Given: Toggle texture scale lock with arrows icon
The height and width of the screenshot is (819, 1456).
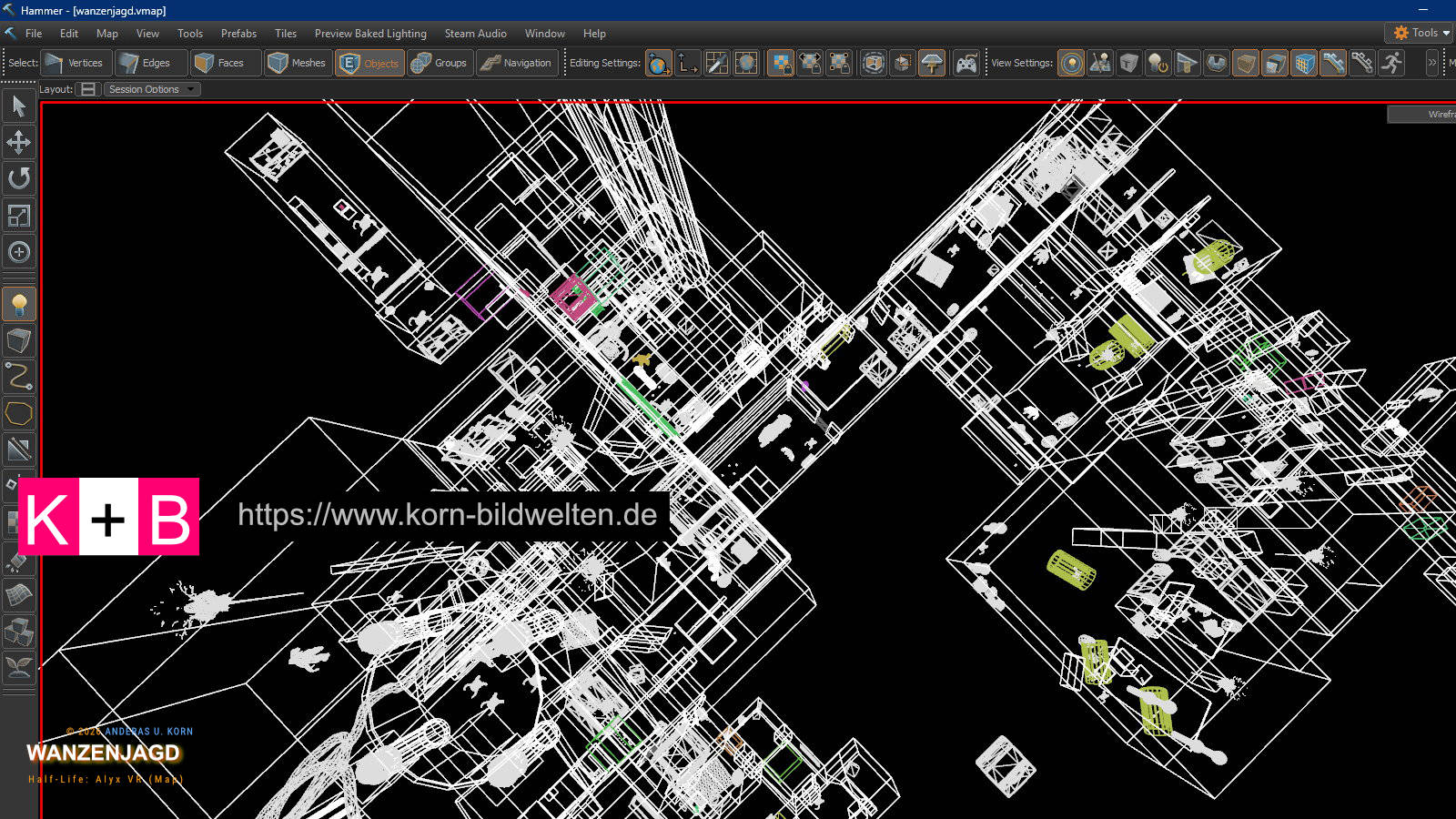Looking at the screenshot, I should point(810,63).
